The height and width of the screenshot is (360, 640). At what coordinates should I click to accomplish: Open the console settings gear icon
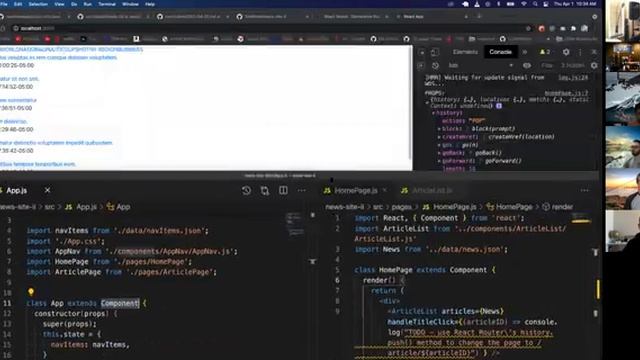click(594, 65)
